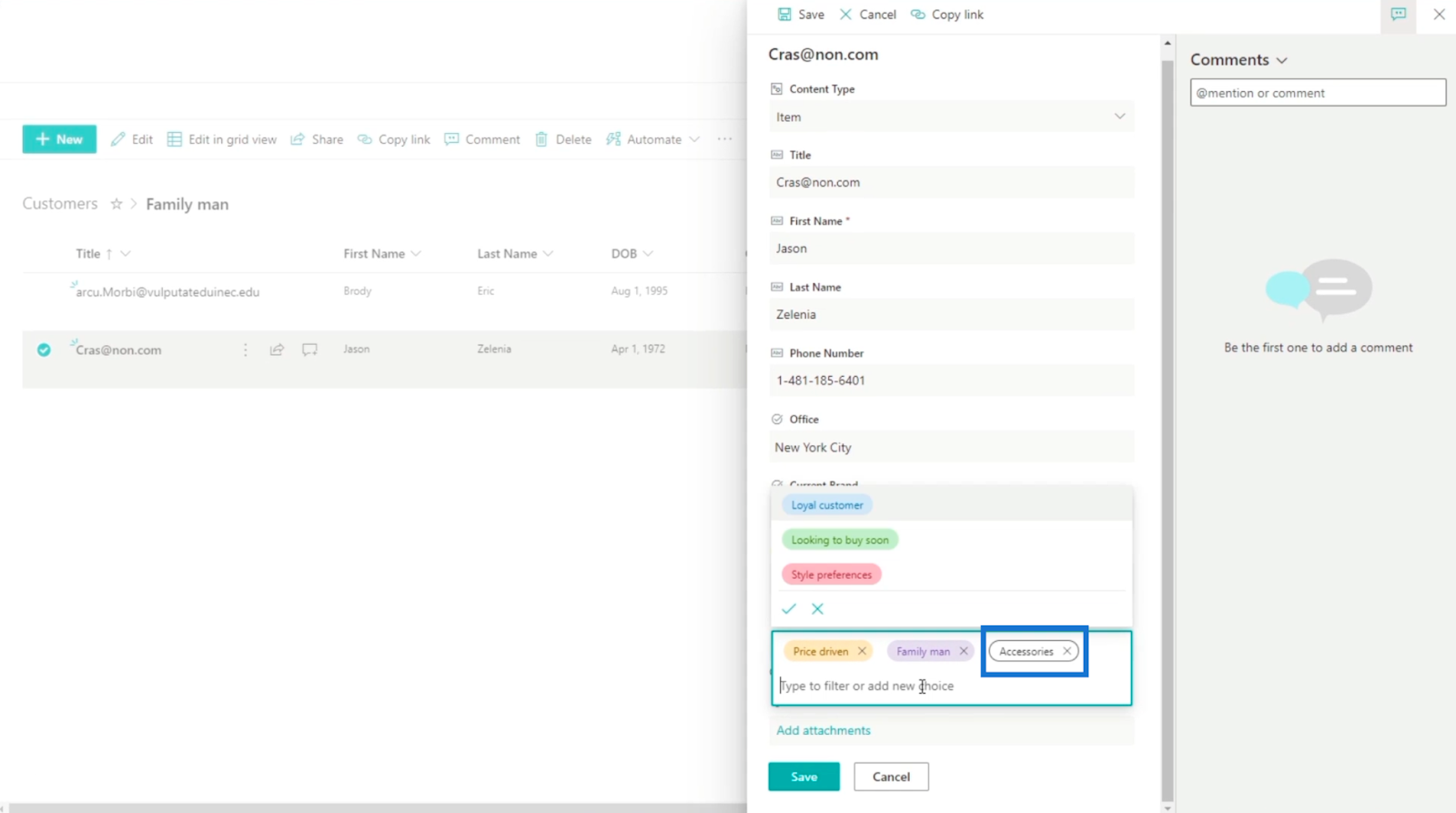Click the Title input field
1456x813 pixels.
(x=951, y=182)
